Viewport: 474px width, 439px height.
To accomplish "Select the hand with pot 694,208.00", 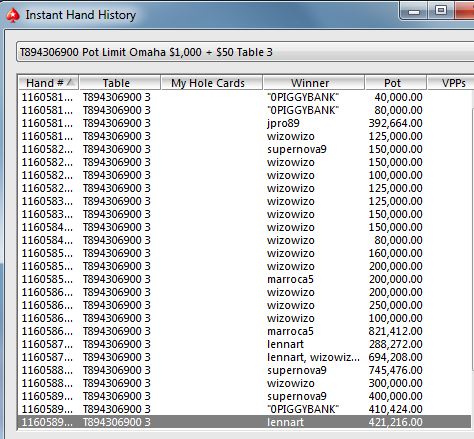I will [245, 357].
